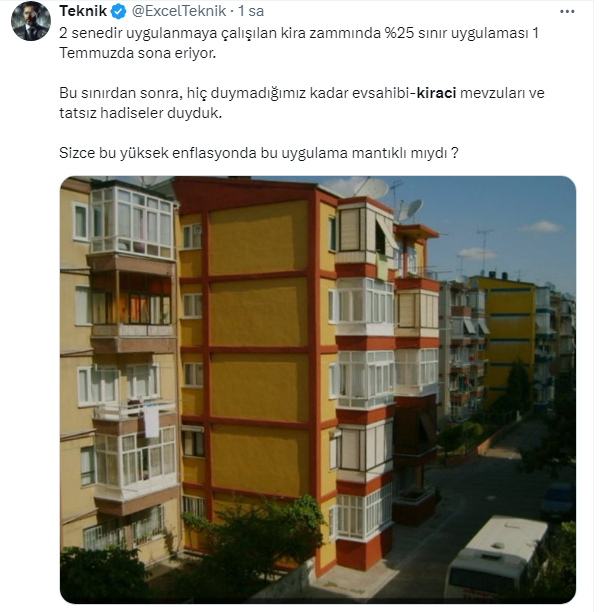Click the satellite dish on the rooftop
Screen dimensions: 599x612
371,189
